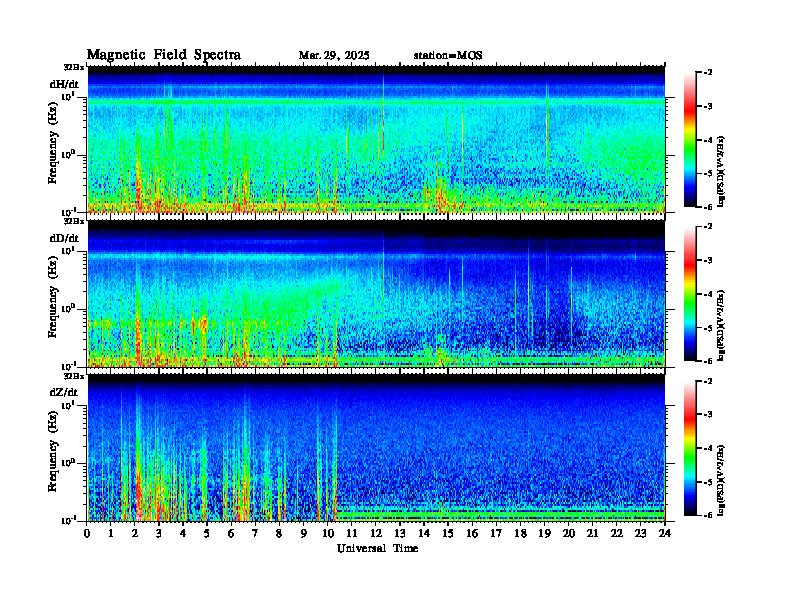The image size is (792, 612).
Task: Click hour '4' on the time axis
Action: [x=184, y=533]
